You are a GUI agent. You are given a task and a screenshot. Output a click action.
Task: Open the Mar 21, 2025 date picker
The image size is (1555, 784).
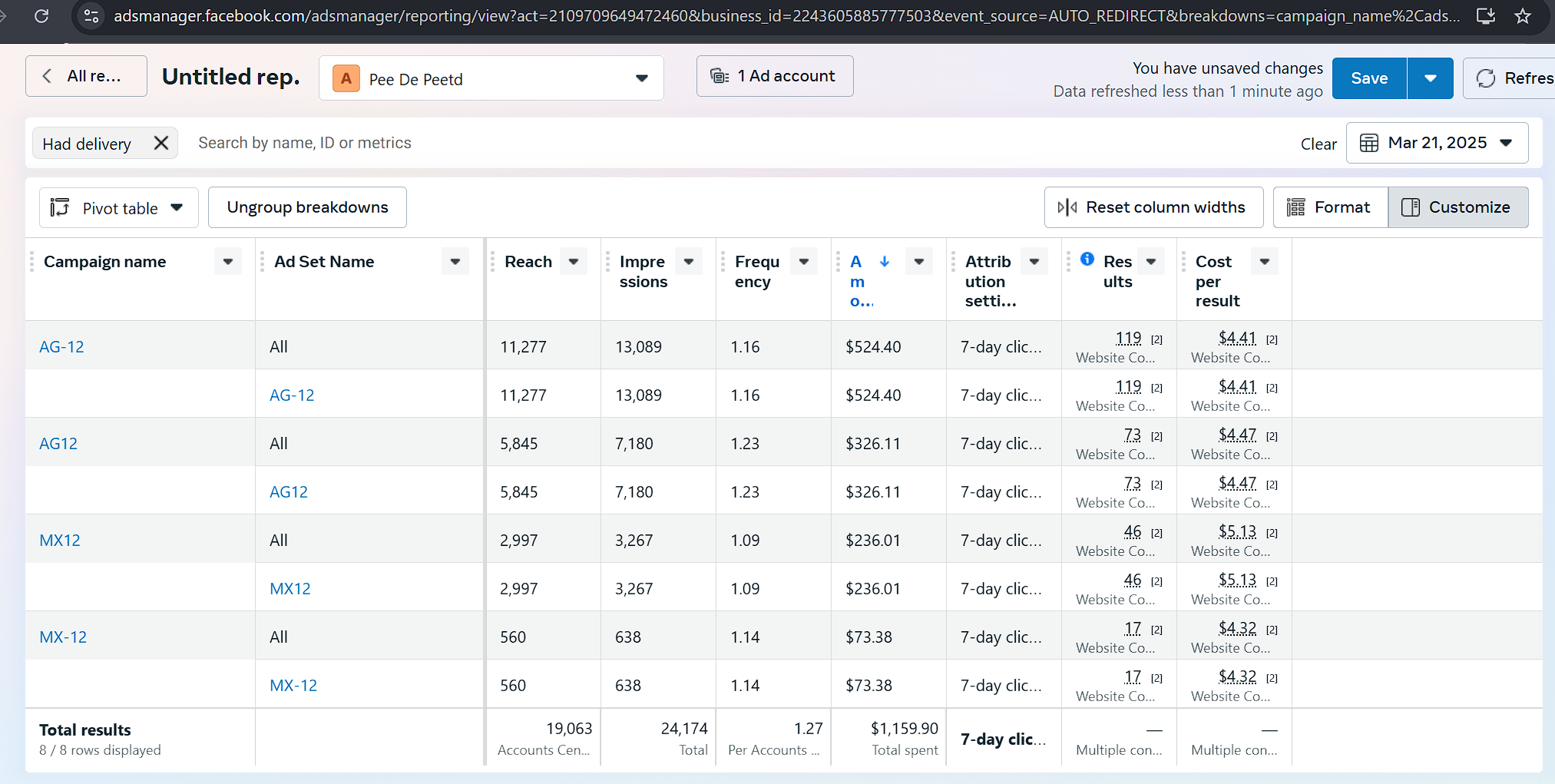(x=1437, y=143)
